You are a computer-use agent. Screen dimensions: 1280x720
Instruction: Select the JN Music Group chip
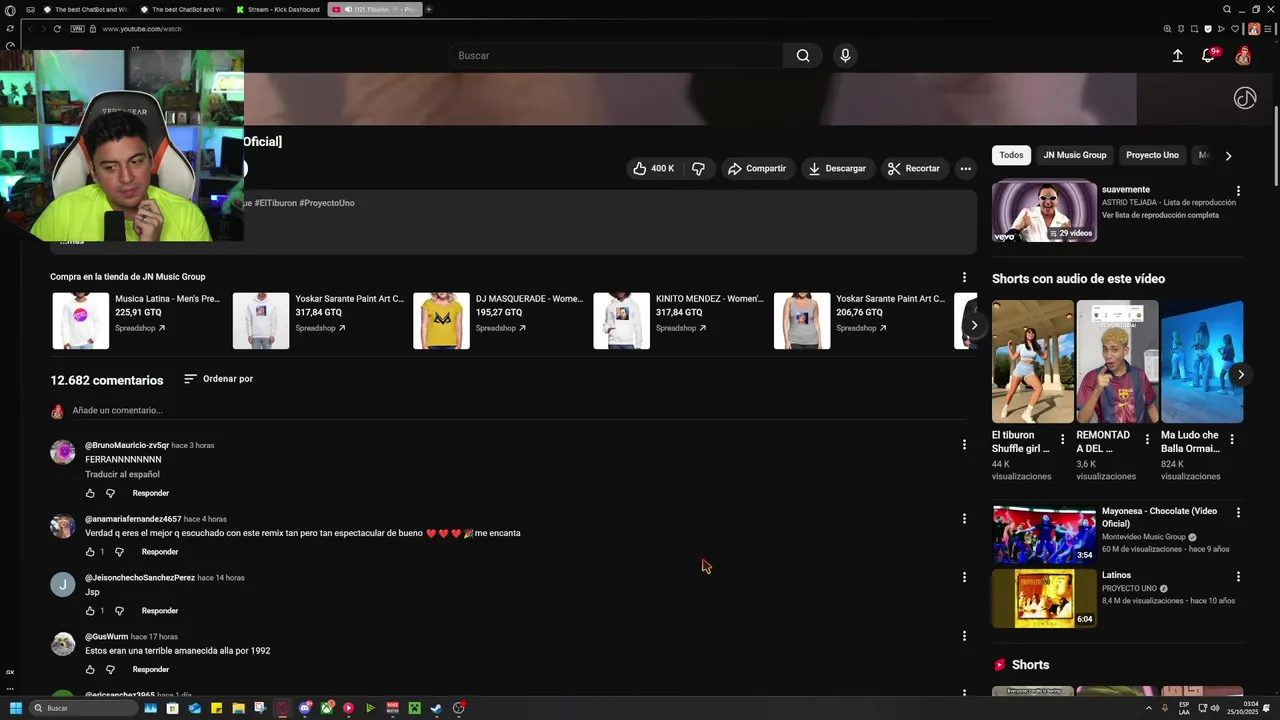coord(1075,155)
